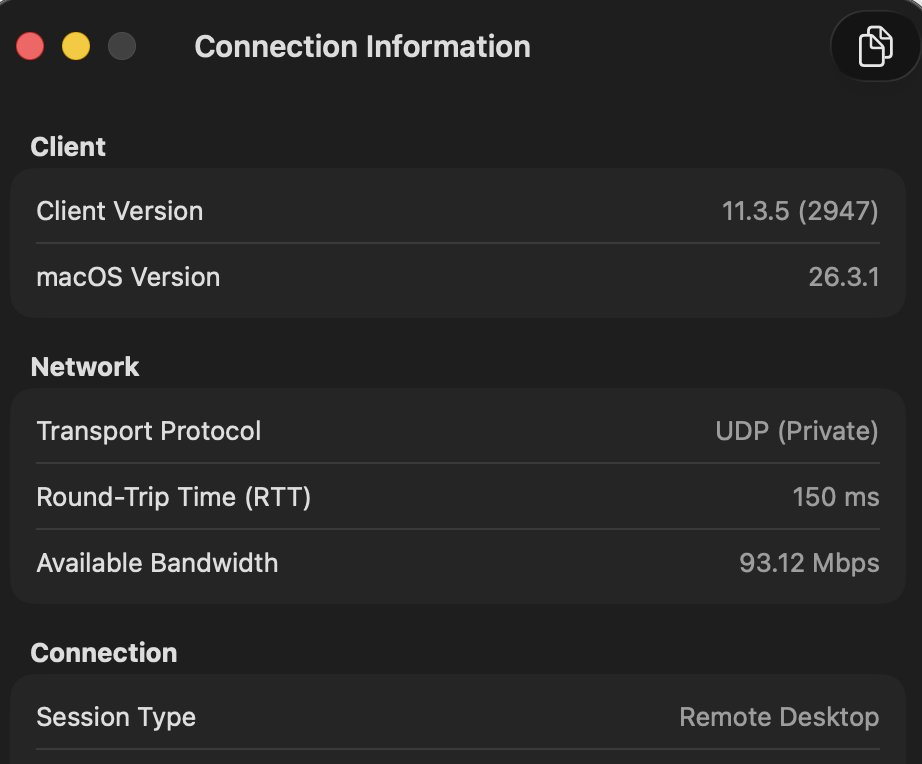Select the macOS version value 26.3.1
The width and height of the screenshot is (922, 764).
844,276
